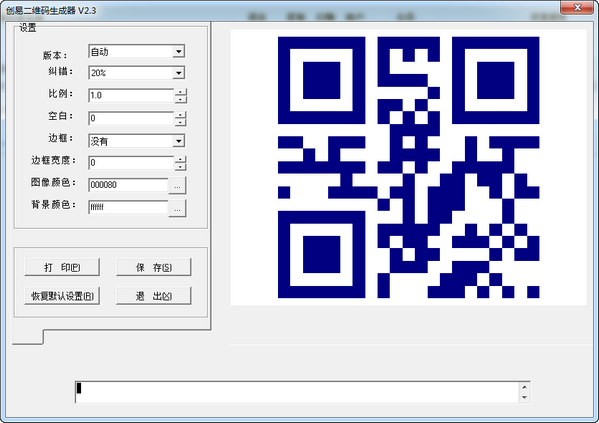This screenshot has height=423, width=599.
Task: Increase the 边框宽度 value with up arrow
Action: click(181, 159)
